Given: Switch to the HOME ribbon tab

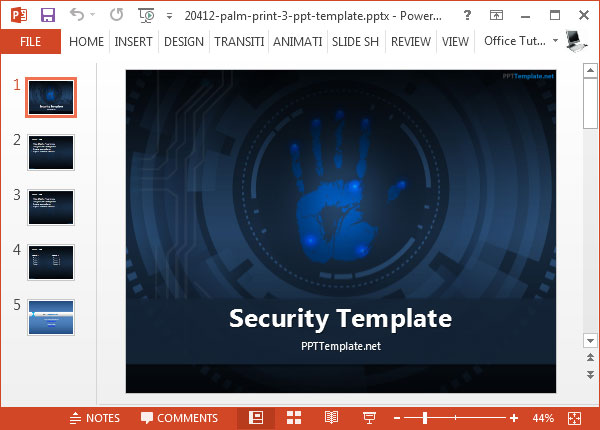Looking at the screenshot, I should click(x=86, y=41).
